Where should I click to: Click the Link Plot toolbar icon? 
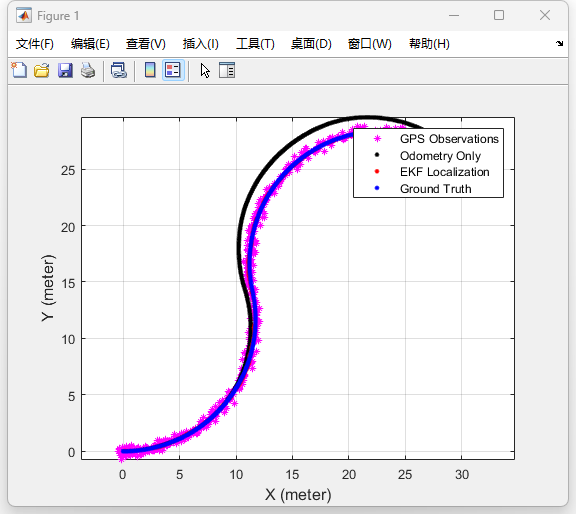tap(119, 70)
